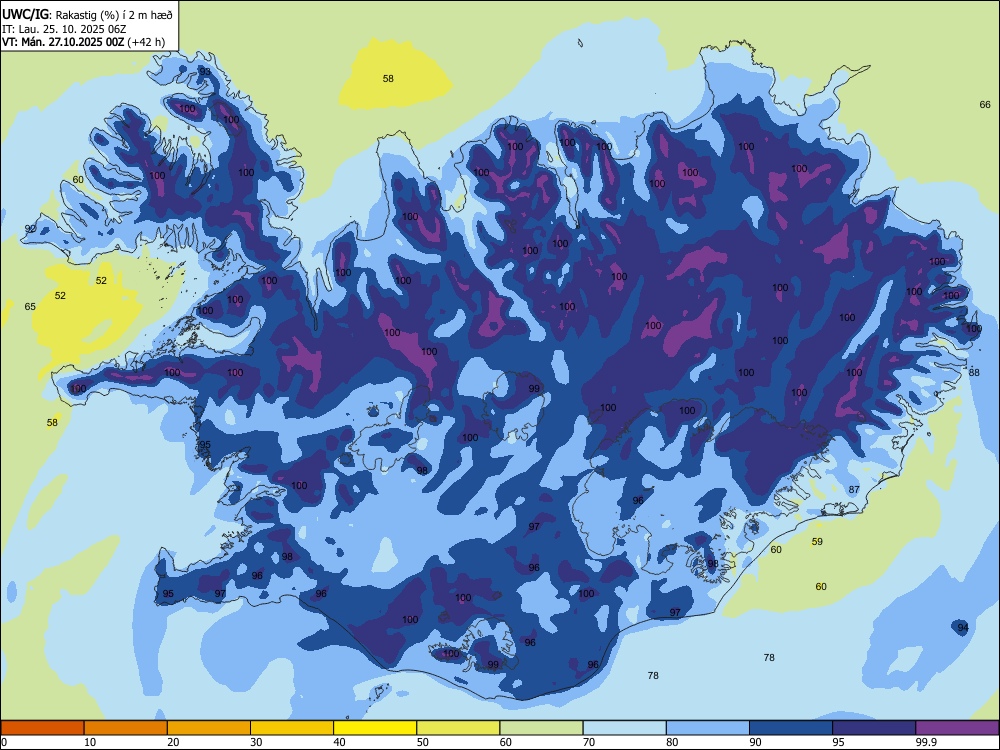Viewport: 1000px width, 750px height.
Task: Click the title 'UWC/IG: Rakastig (%) í 2 m hæð'
Action: (x=87, y=13)
